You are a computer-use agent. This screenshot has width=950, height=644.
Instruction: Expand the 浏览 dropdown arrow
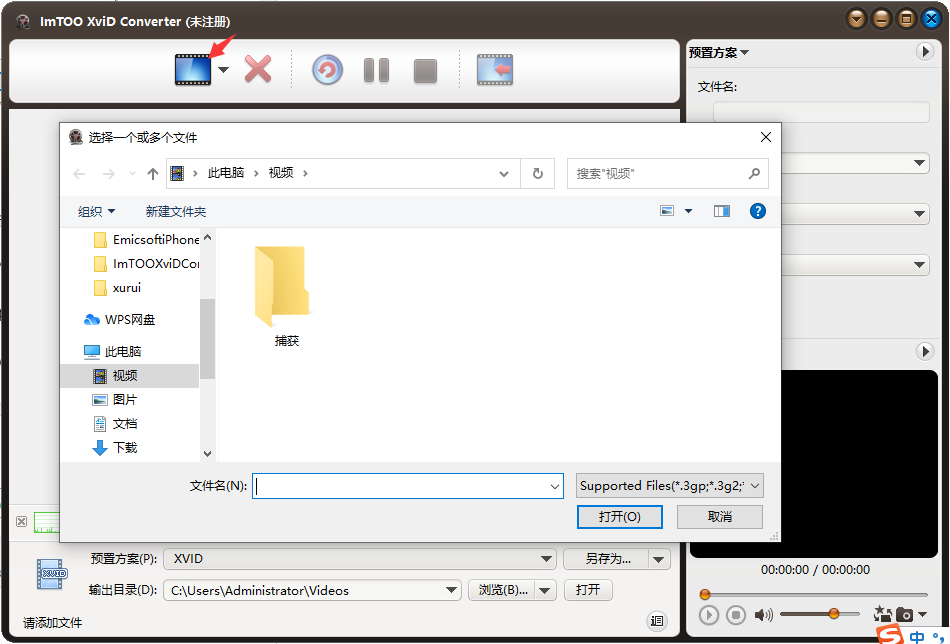click(545, 590)
